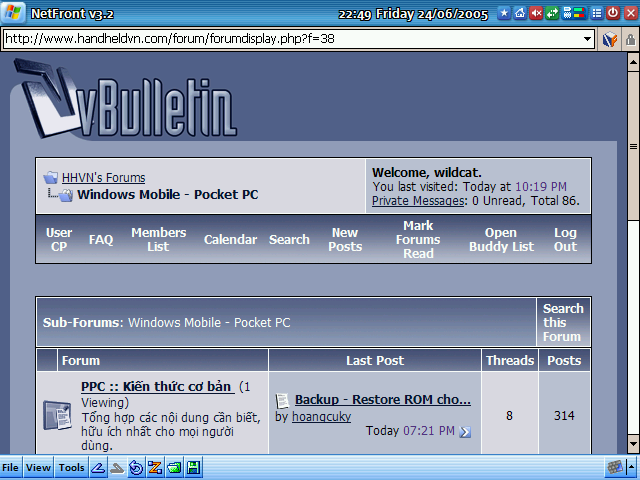Click the floppy disk save icon
Screen dimensions: 640x480
193,467
